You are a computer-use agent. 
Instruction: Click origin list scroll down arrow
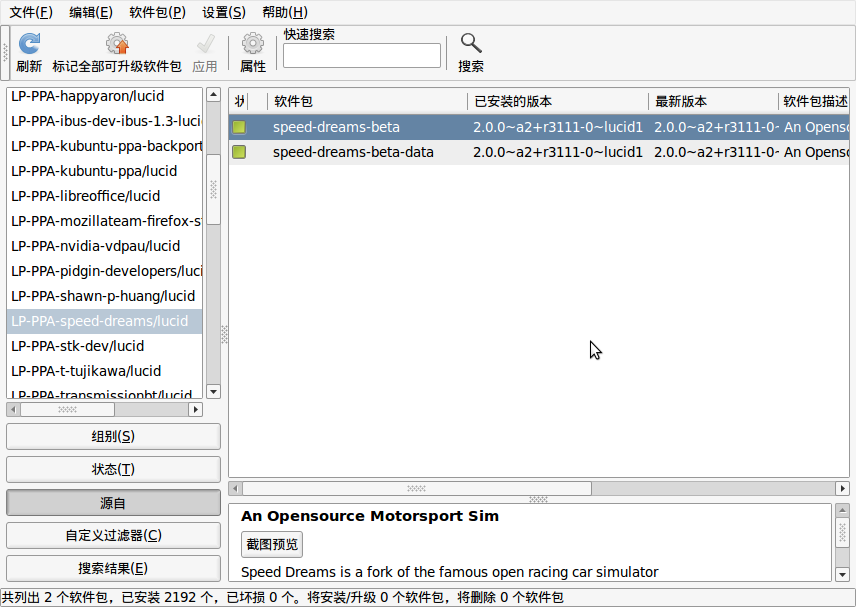click(213, 391)
